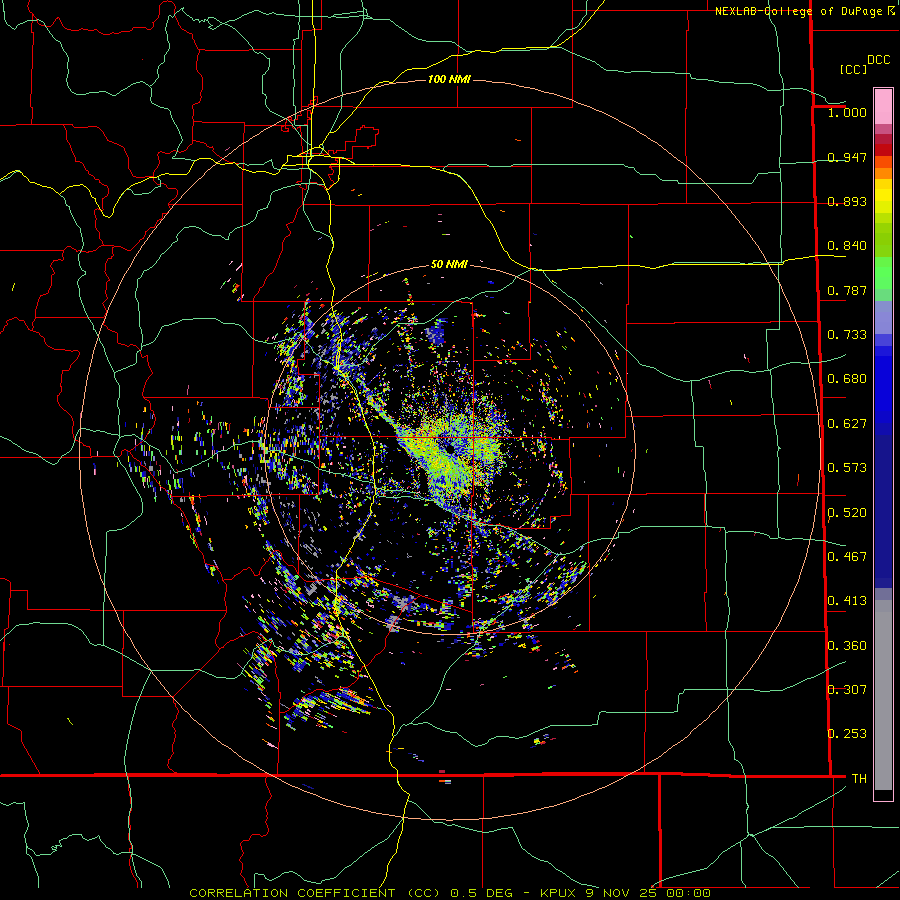Viewport: 900px width, 900px height.
Task: Click the 100 NMI range ring label
Action: (x=449, y=79)
